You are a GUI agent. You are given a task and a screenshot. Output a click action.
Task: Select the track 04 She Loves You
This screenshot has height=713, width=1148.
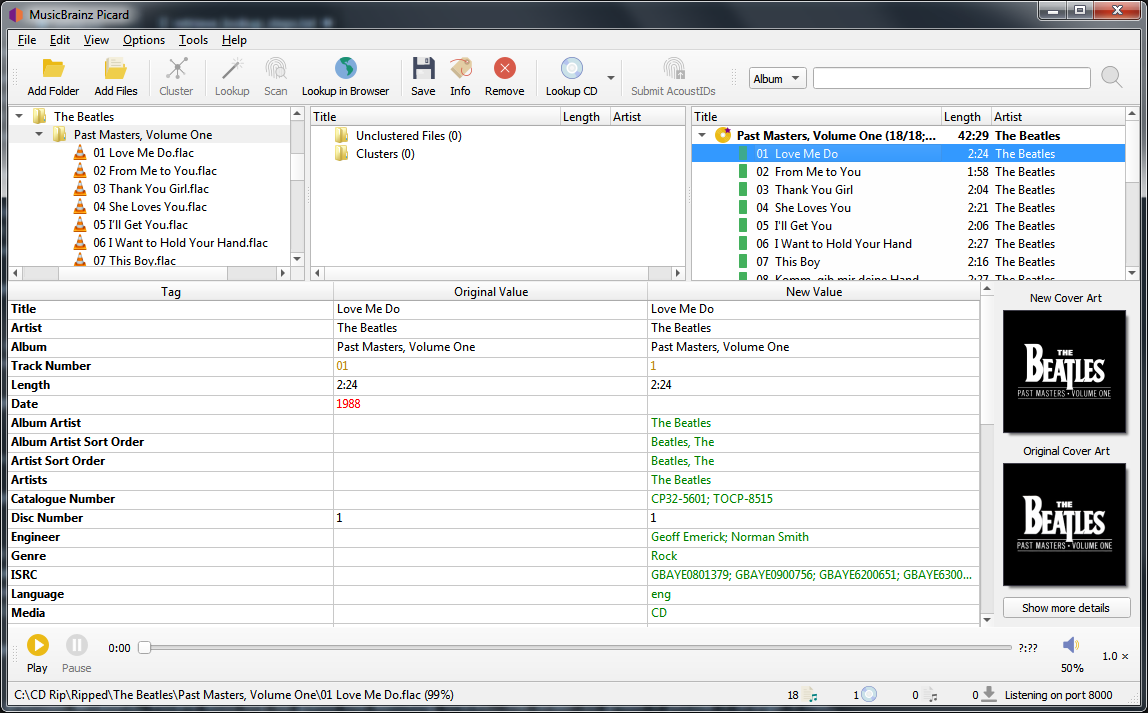(812, 208)
